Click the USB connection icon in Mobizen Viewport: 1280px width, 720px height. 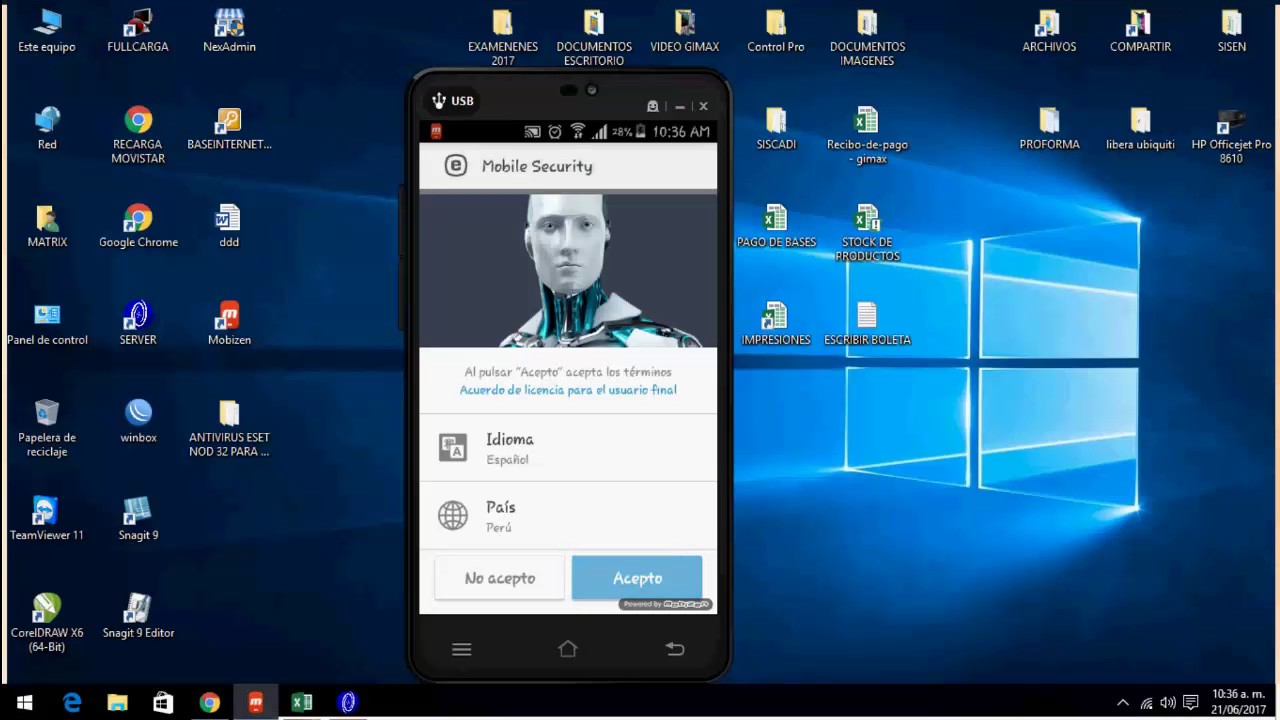pyautogui.click(x=438, y=101)
